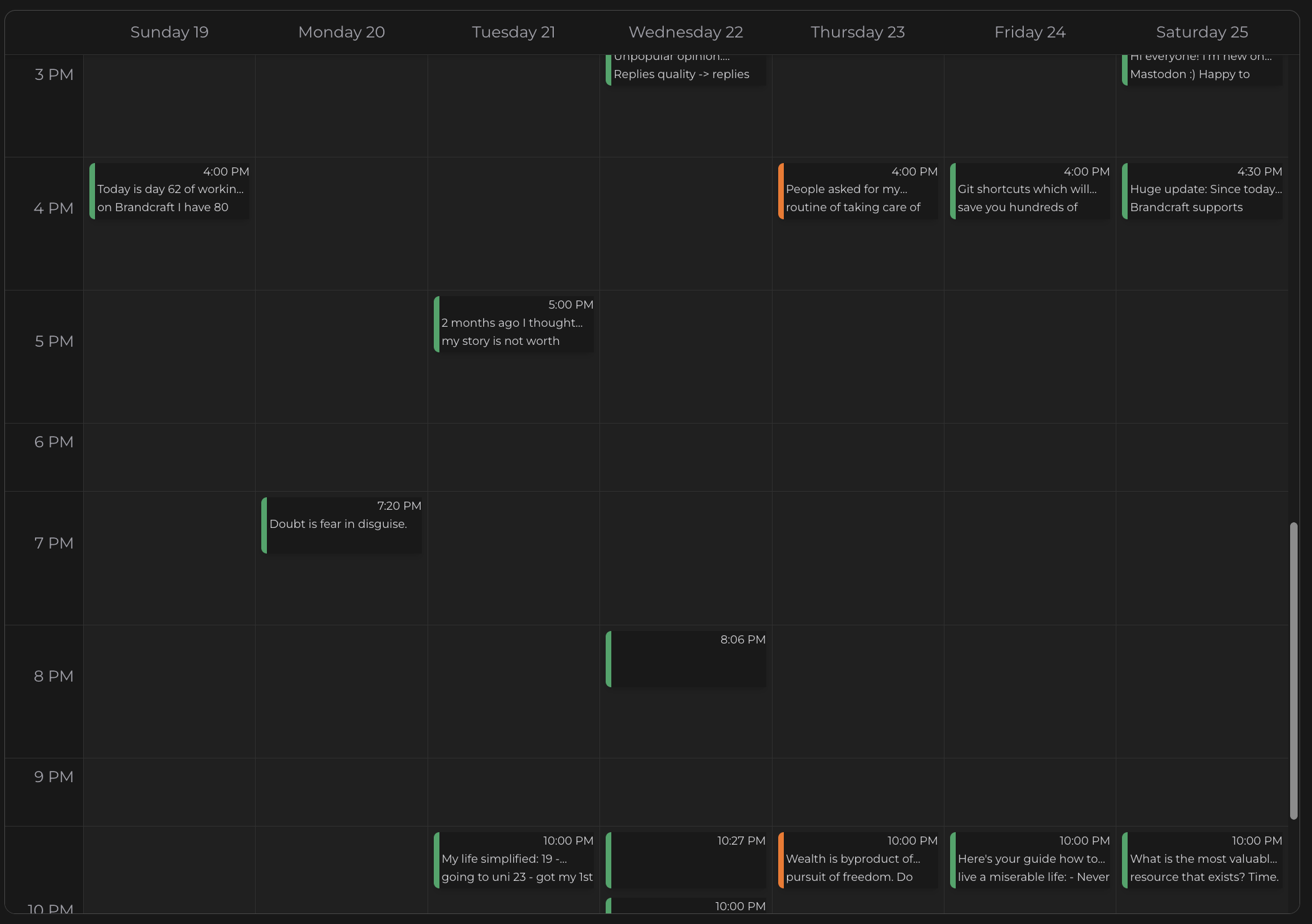Open the "Wealth is byproduct of" post
Viewport: 1312px width, 924px height.
[858, 860]
